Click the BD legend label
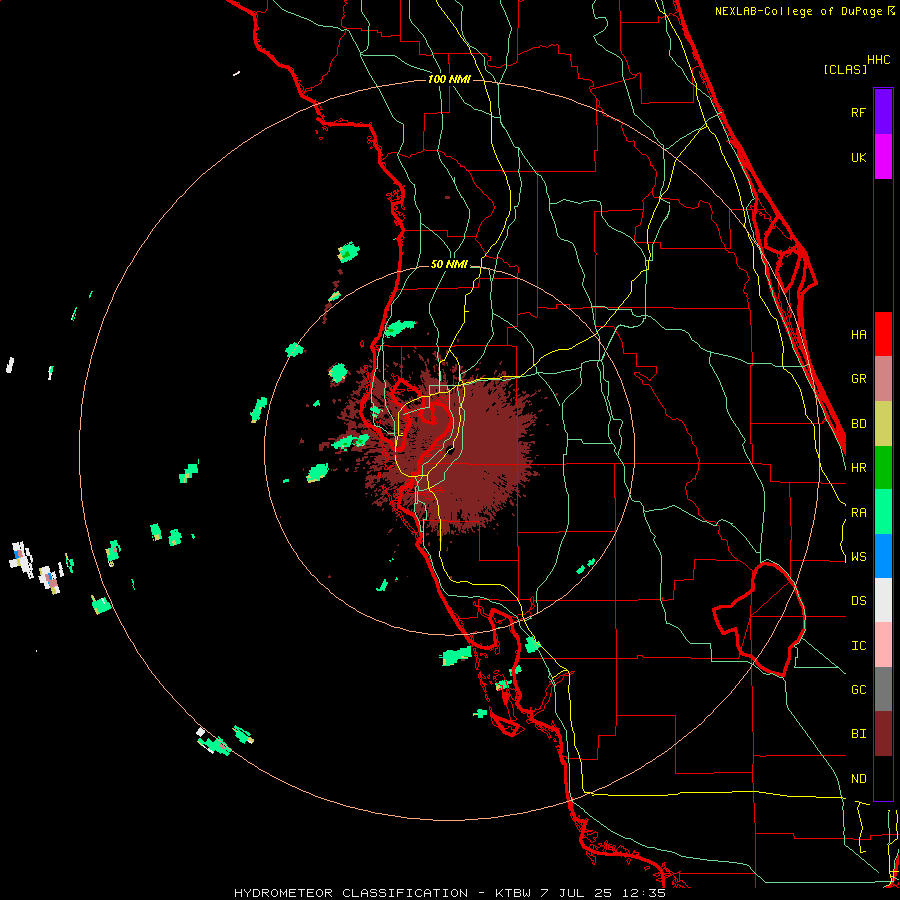Screen dimensions: 900x900 point(858,424)
